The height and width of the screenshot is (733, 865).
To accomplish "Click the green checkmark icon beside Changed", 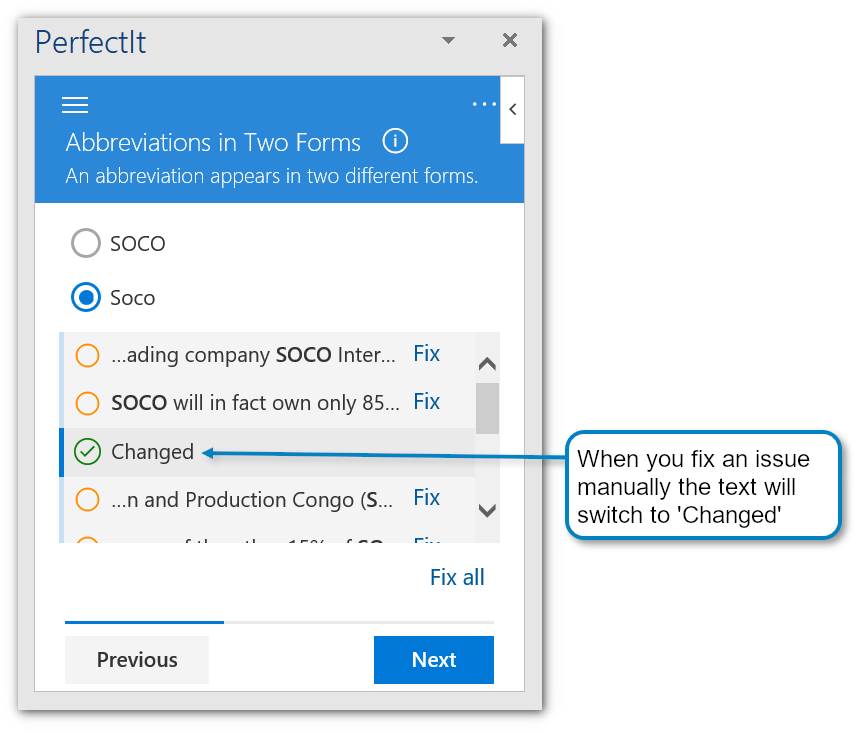I will [88, 452].
